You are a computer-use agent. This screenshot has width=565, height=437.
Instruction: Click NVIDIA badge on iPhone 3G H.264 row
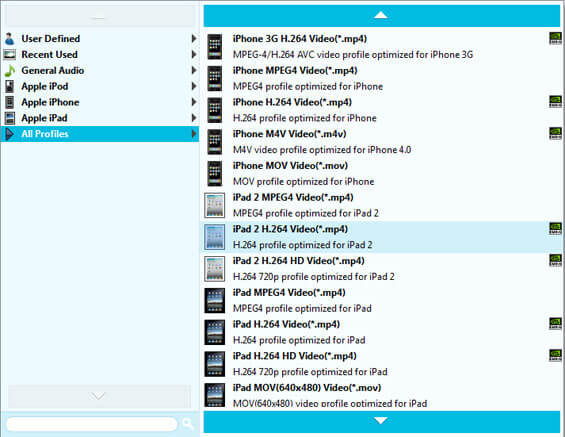tap(555, 38)
